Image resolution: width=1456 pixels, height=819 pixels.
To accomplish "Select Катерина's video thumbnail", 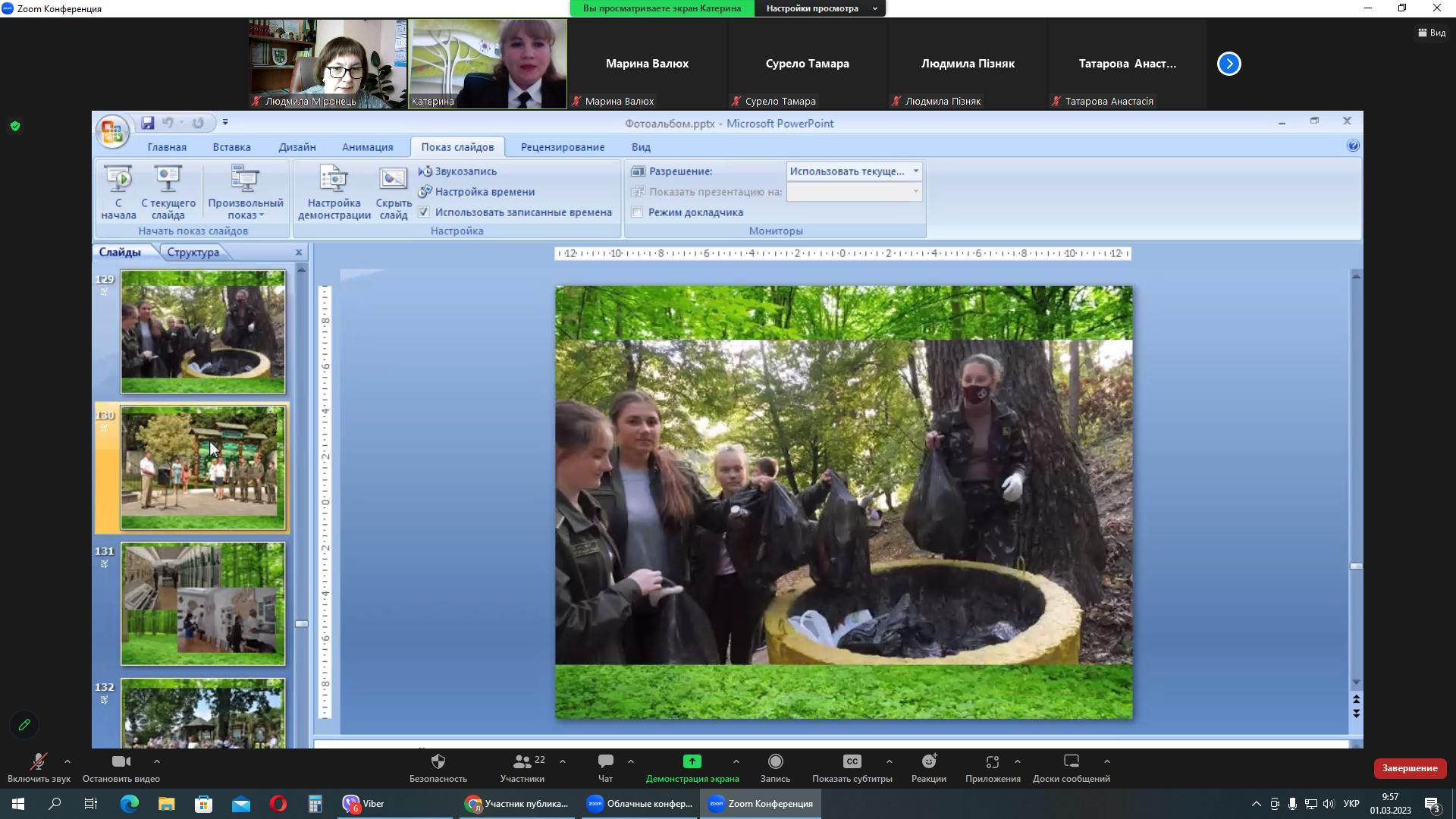I will pos(488,64).
